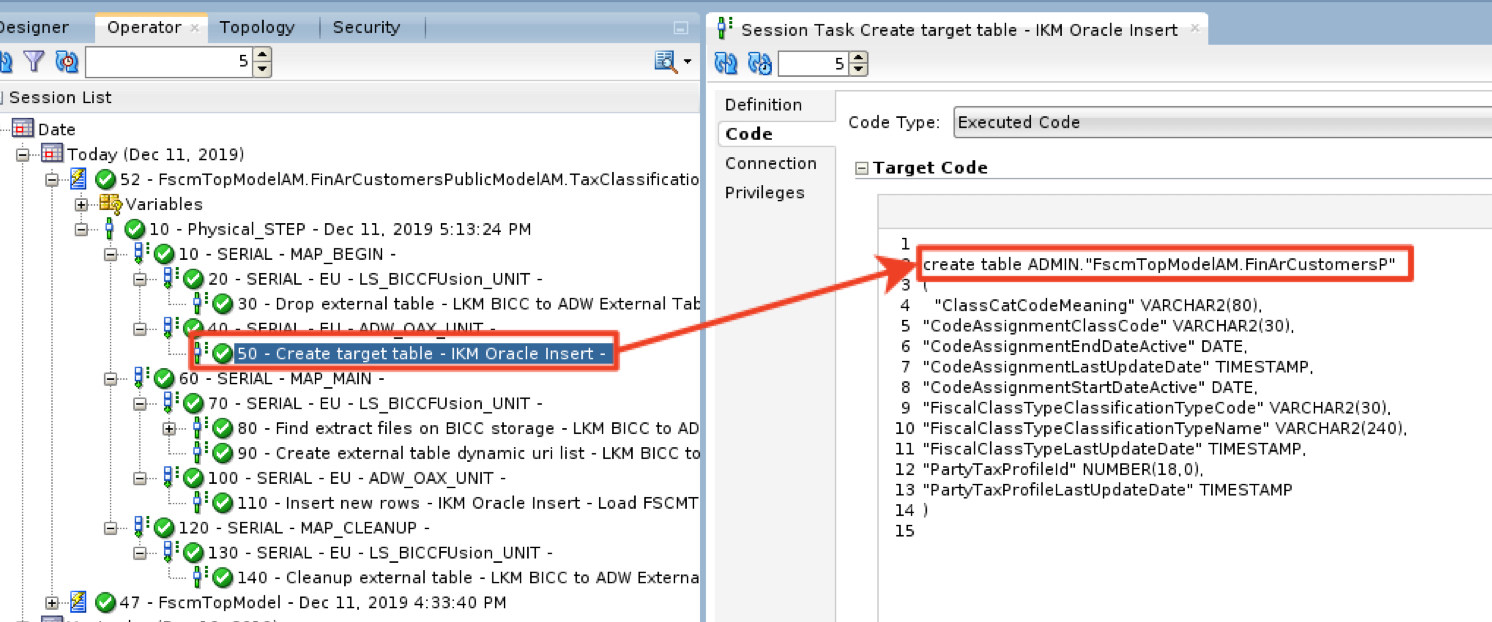Click task icon of 90 - Create external table

point(199,453)
